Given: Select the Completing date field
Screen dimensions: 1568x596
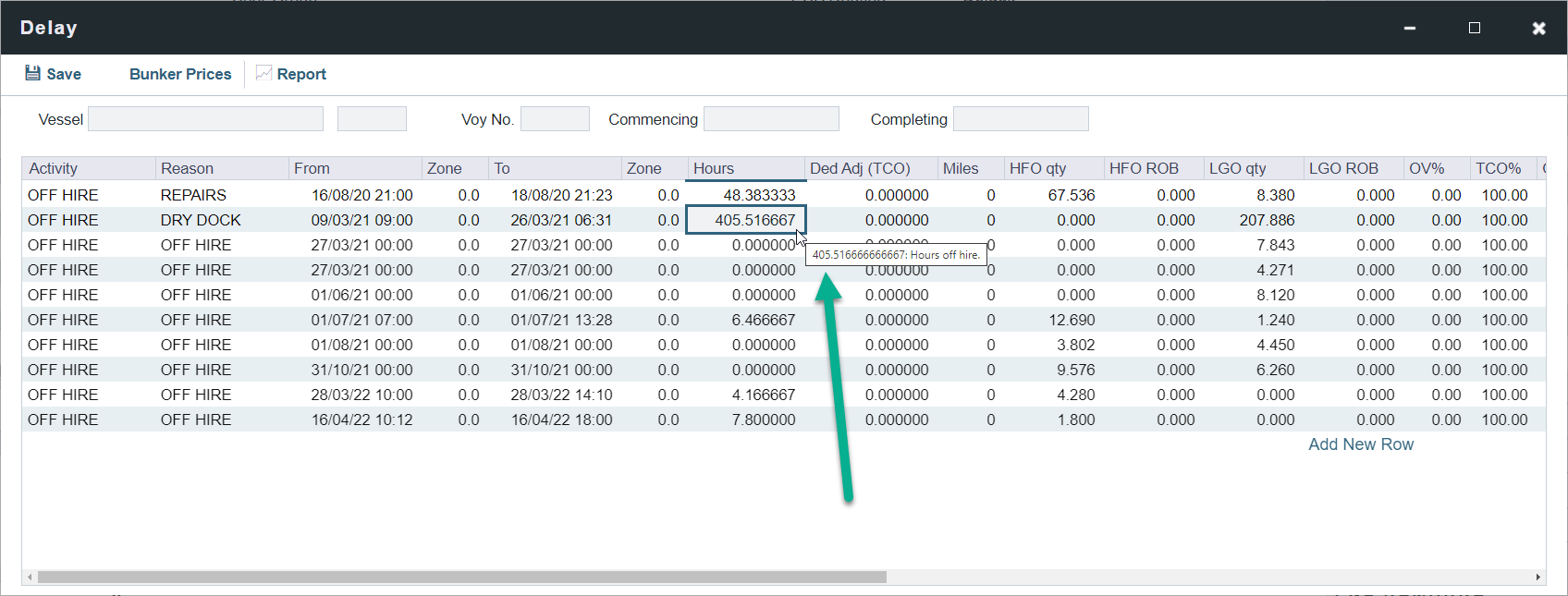Looking at the screenshot, I should tap(1021, 119).
